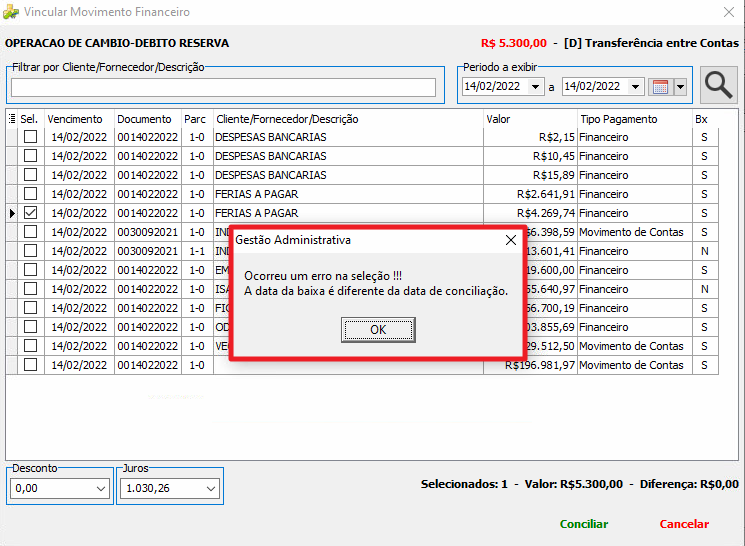
Task: Click the R$2,15 value cell
Action: 531,137
